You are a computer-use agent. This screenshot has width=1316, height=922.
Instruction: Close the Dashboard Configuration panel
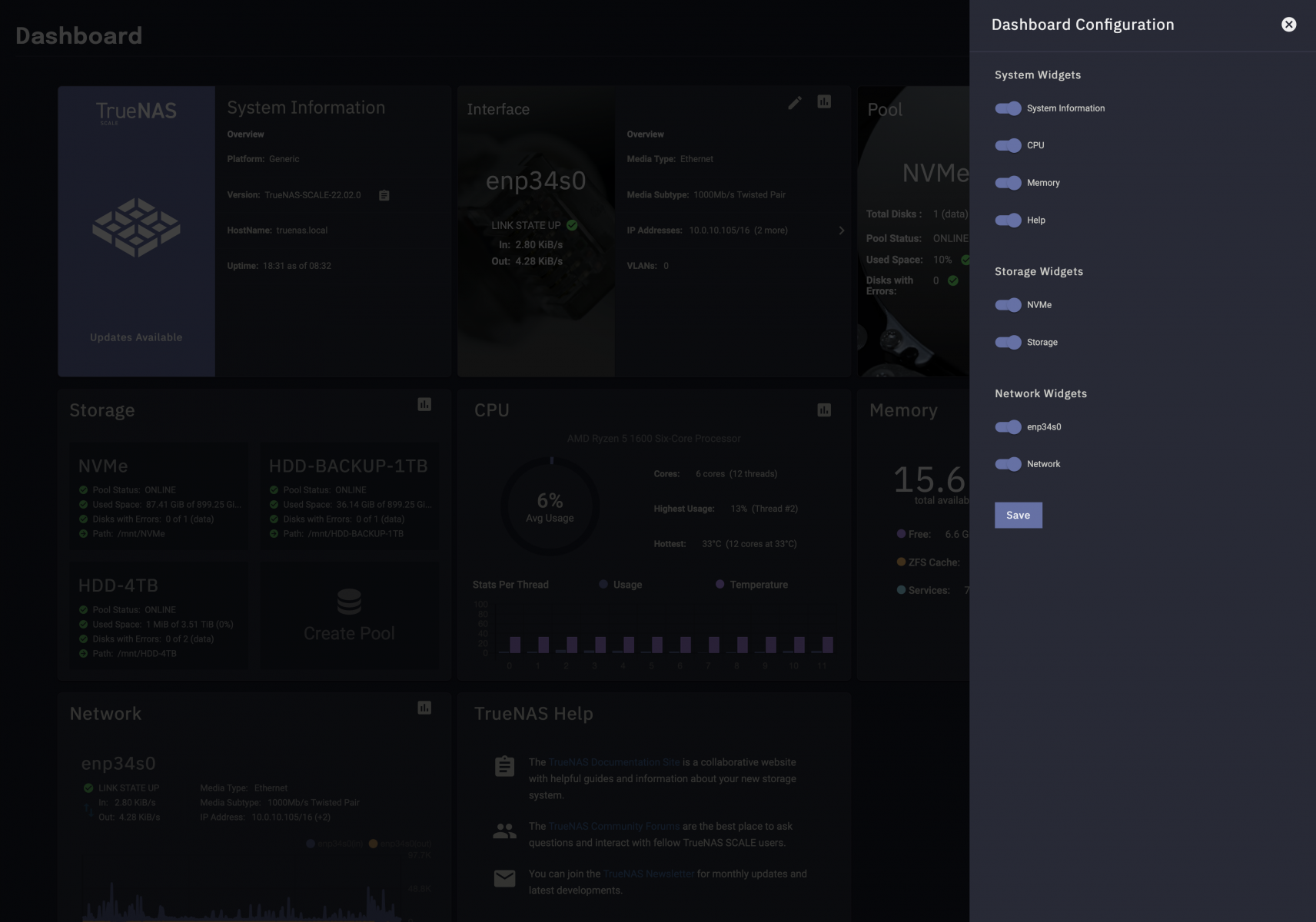pyautogui.click(x=1288, y=25)
